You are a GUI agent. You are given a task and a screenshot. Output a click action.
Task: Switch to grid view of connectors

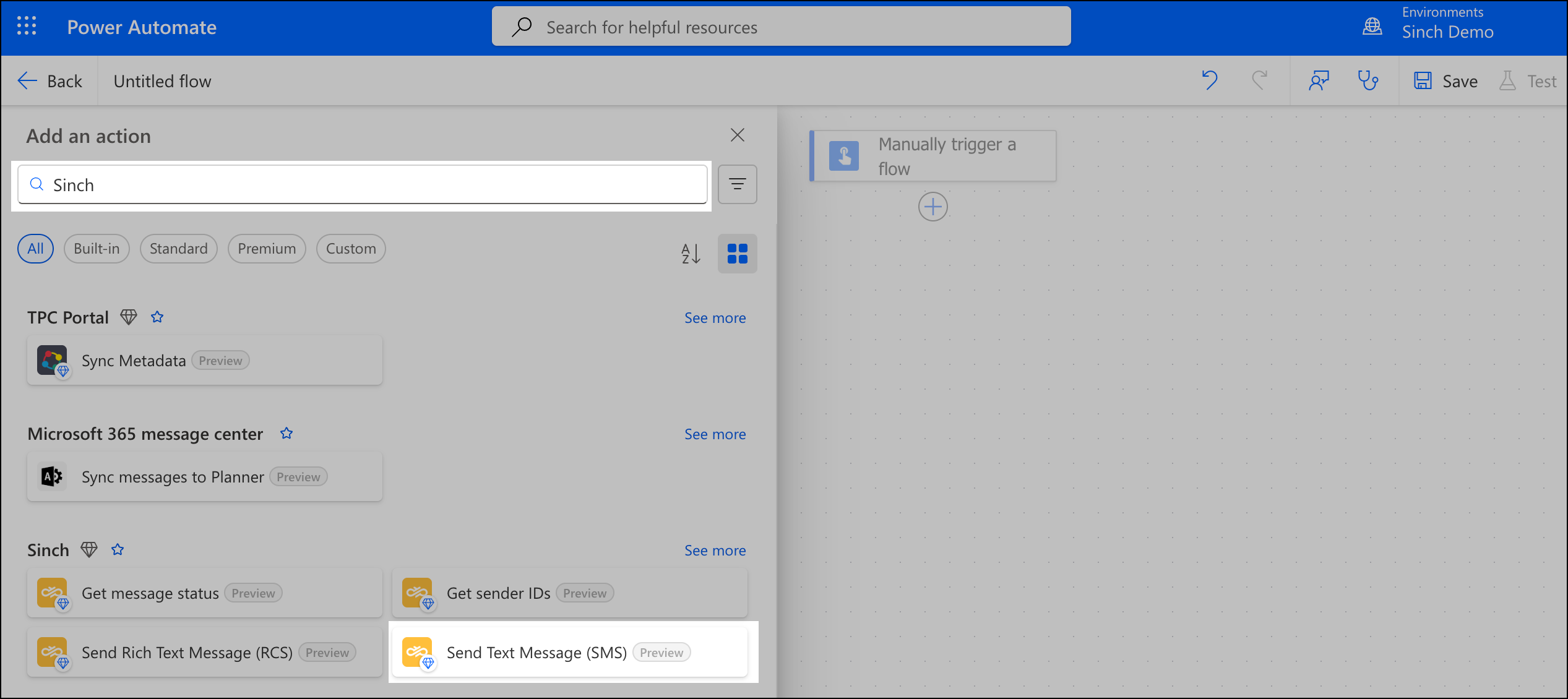737,254
